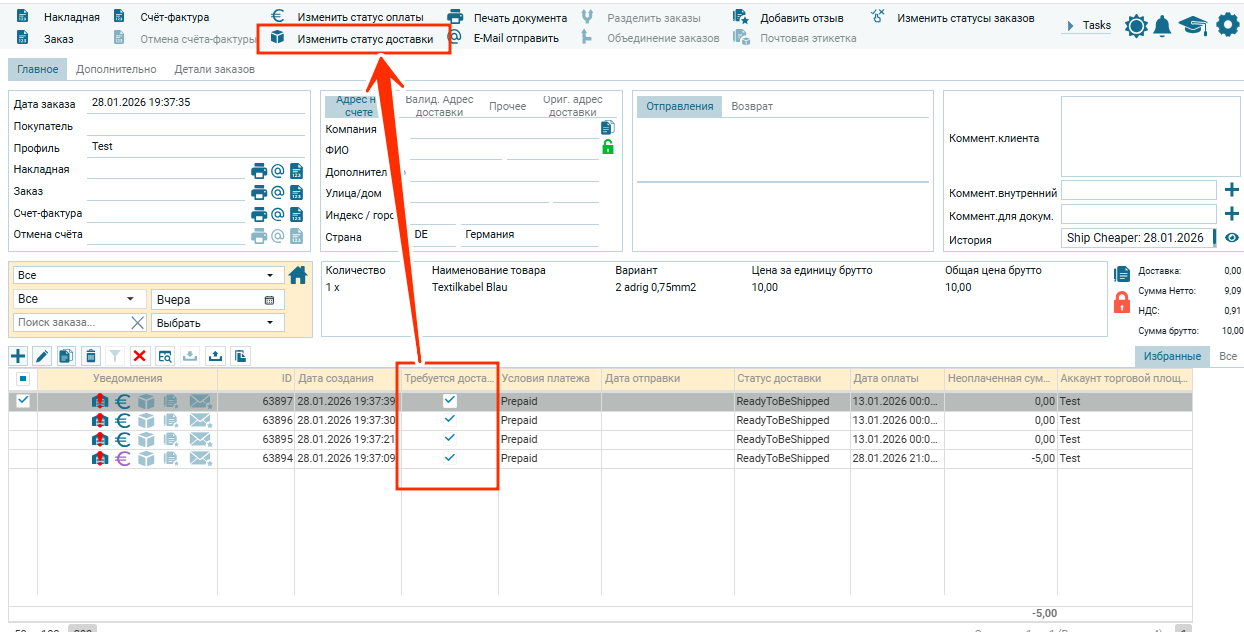Click the add new order plus icon
This screenshot has height=632, width=1244.
click(18, 356)
